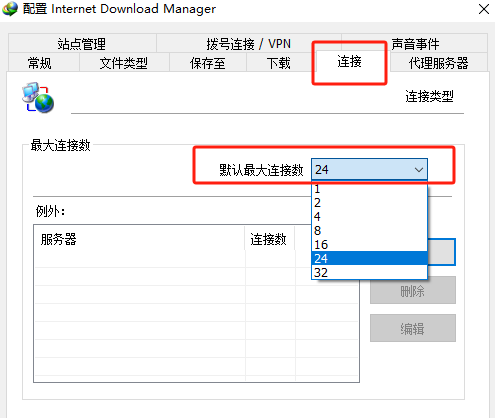Open the 声音事件 tab
495x418 pixels.
[x=415, y=44]
